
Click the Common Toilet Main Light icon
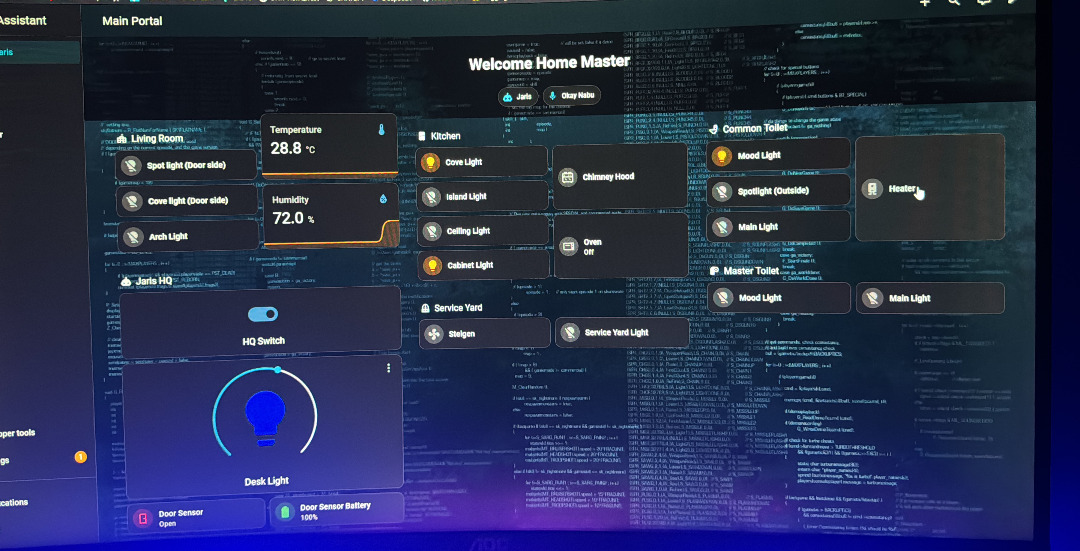coord(722,227)
